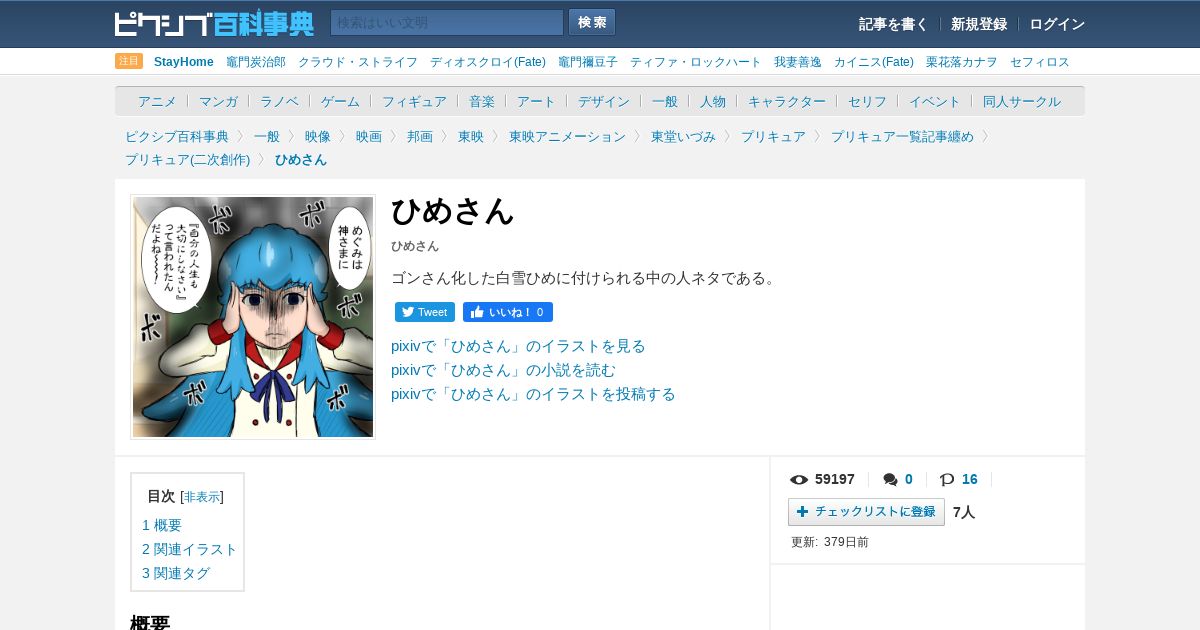Toggle table of contents 非表示 link
This screenshot has width=1200, height=630.
point(202,497)
